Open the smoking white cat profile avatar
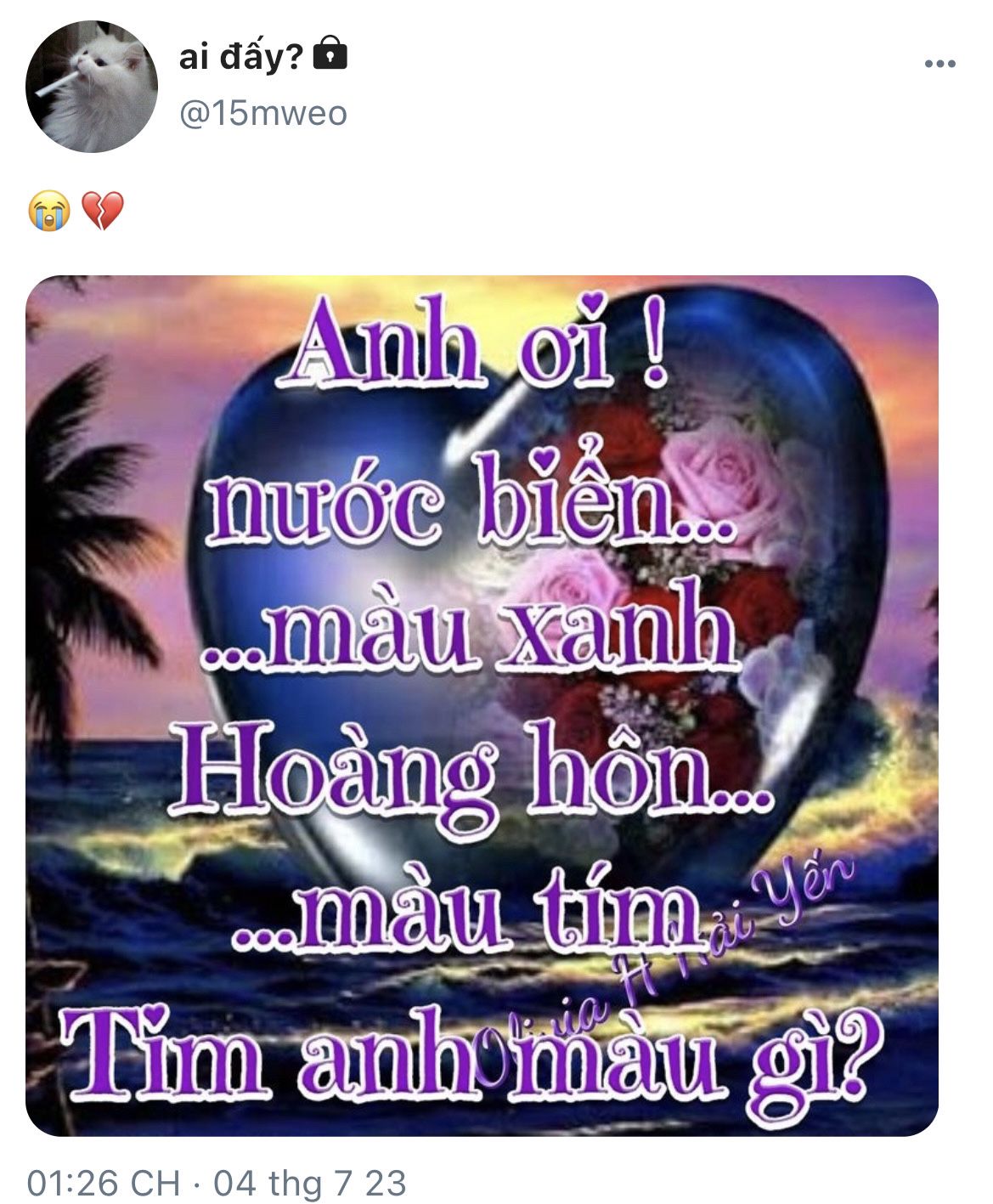 [92, 88]
